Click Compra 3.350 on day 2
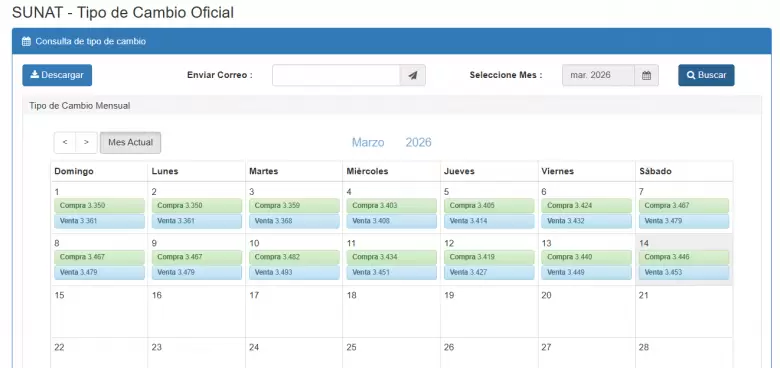Viewport: 780px width, 368px height. click(x=197, y=206)
